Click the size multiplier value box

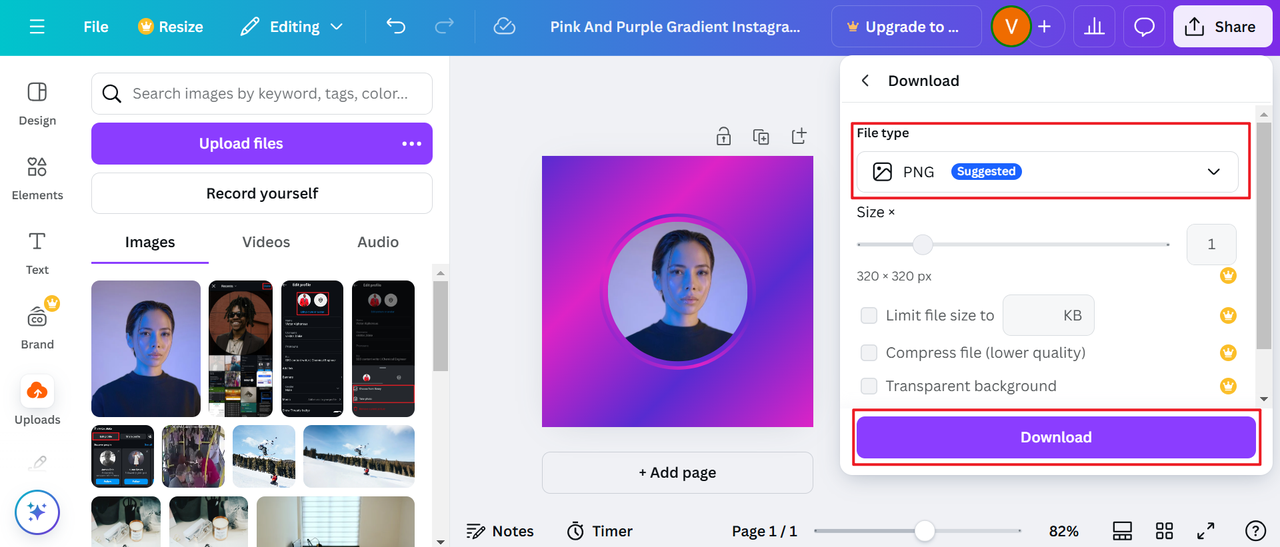coord(1211,244)
